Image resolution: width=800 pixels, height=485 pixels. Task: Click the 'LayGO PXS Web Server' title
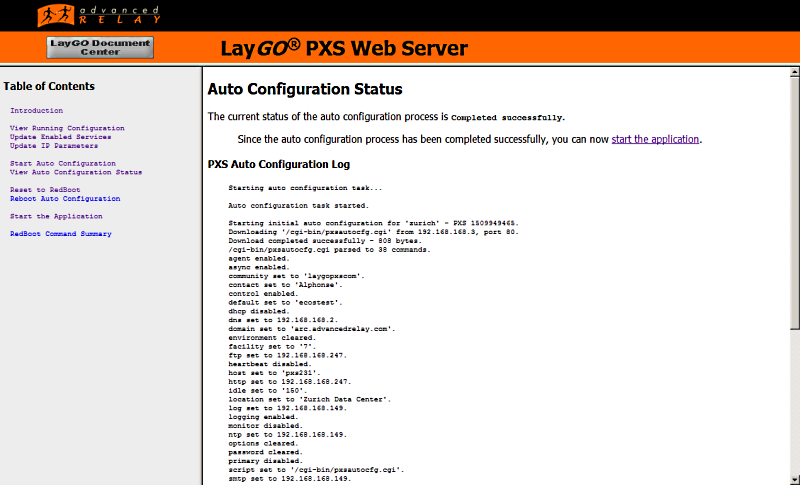344,48
